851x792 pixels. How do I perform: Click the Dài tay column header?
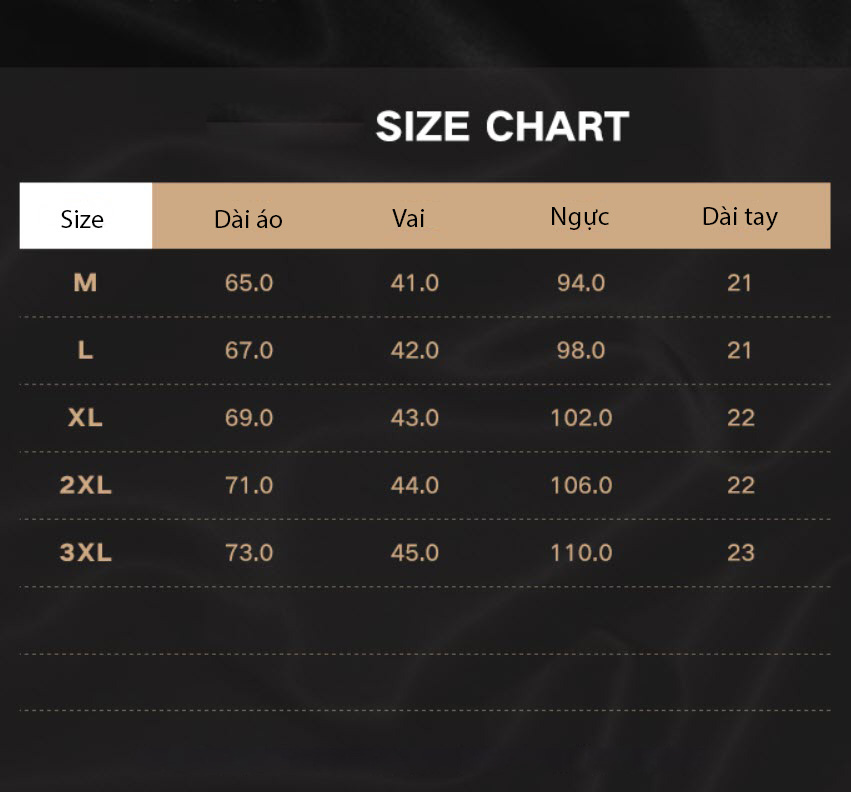coord(740,217)
